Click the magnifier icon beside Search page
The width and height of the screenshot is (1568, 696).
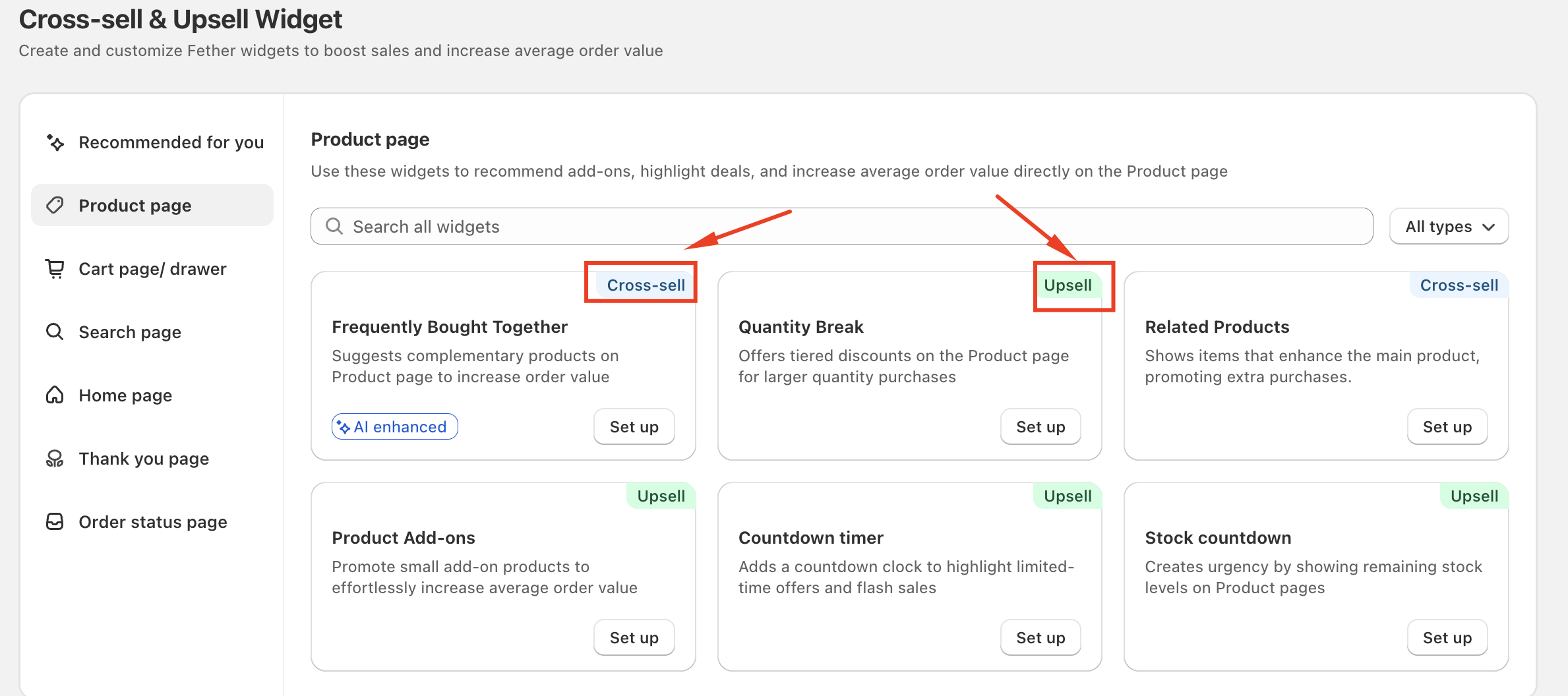pos(55,332)
